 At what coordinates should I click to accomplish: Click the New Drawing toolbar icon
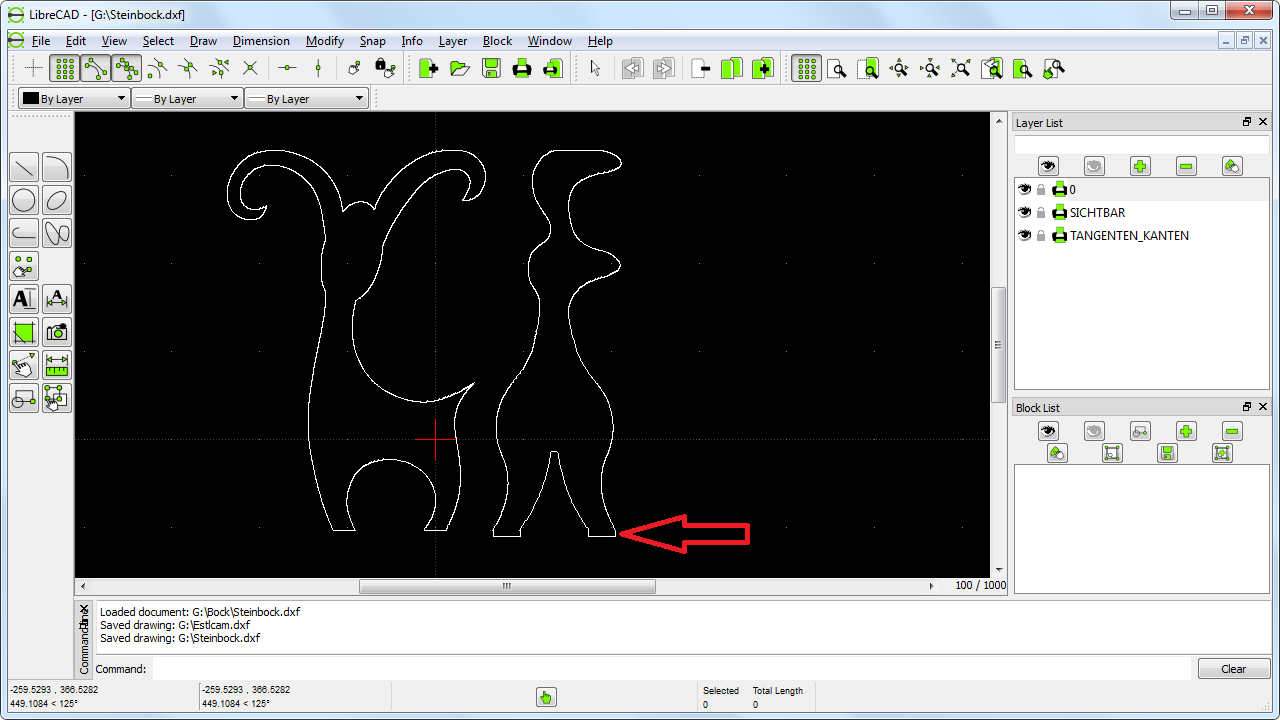click(429, 68)
